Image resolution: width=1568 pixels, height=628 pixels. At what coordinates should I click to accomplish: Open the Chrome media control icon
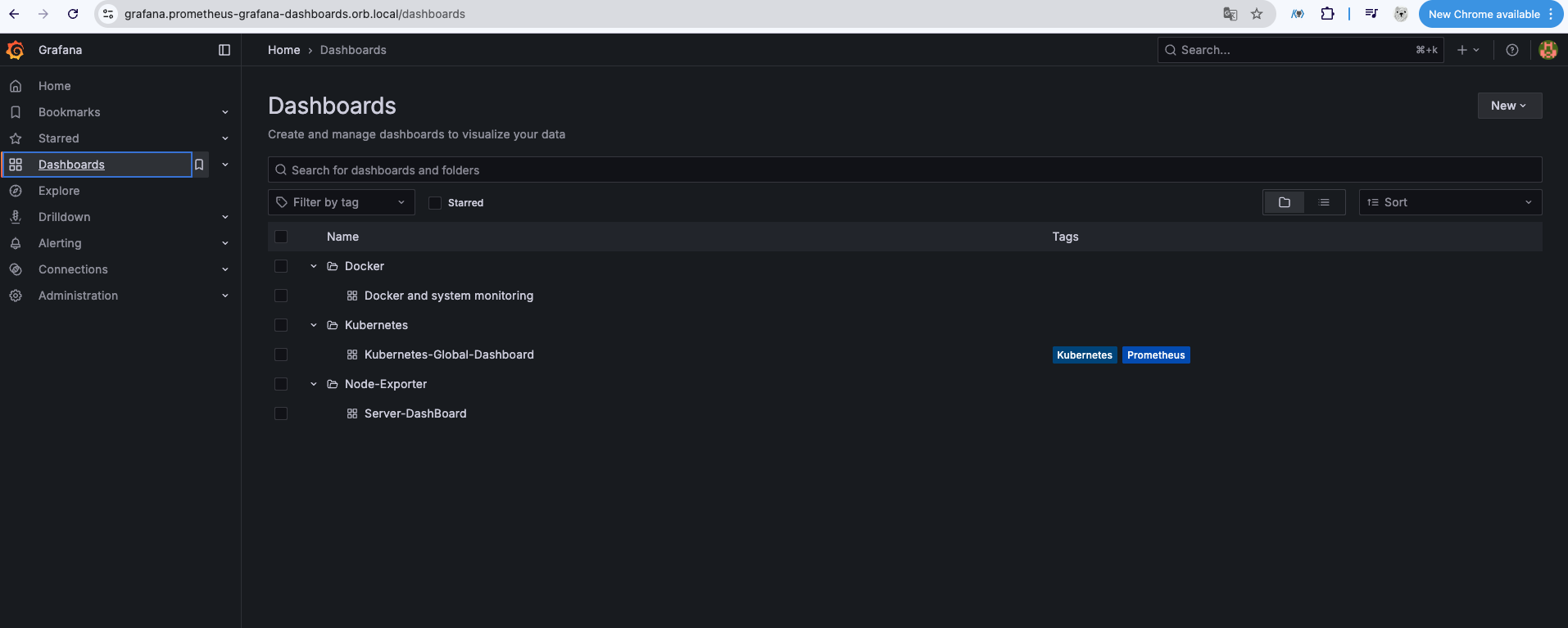(x=1371, y=14)
